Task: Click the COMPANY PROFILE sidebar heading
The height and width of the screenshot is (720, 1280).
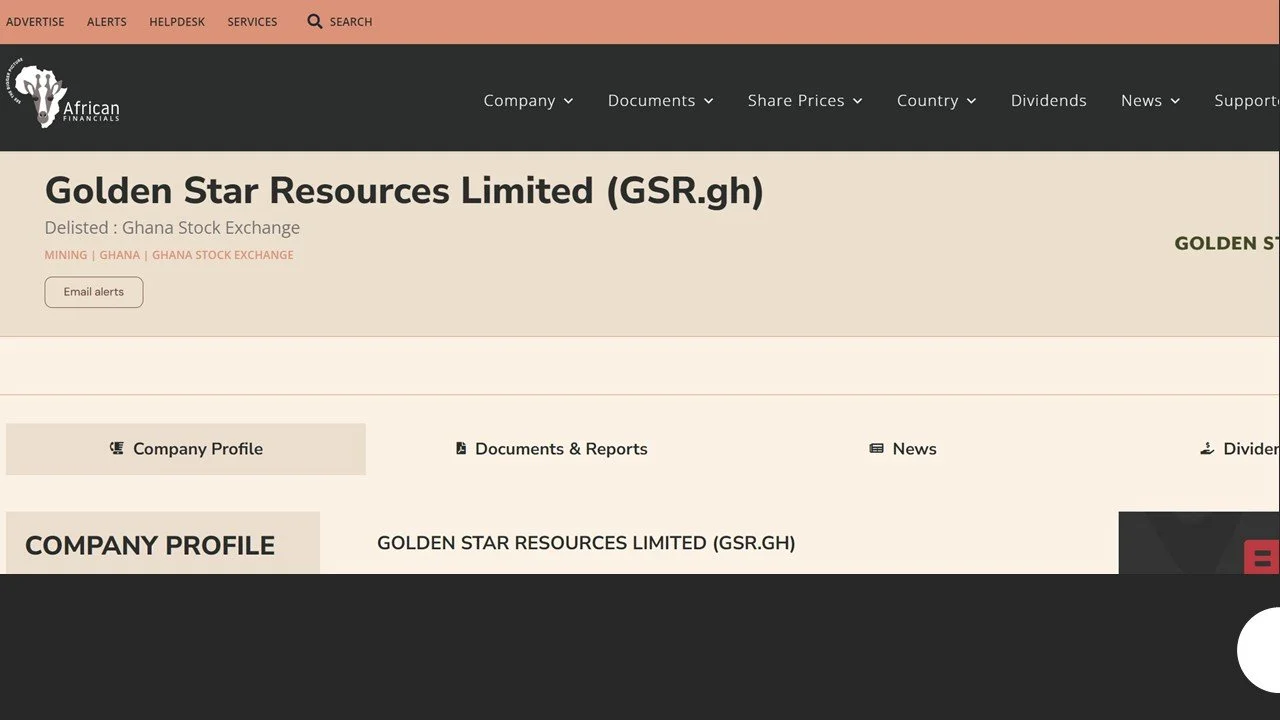Action: 150,545
